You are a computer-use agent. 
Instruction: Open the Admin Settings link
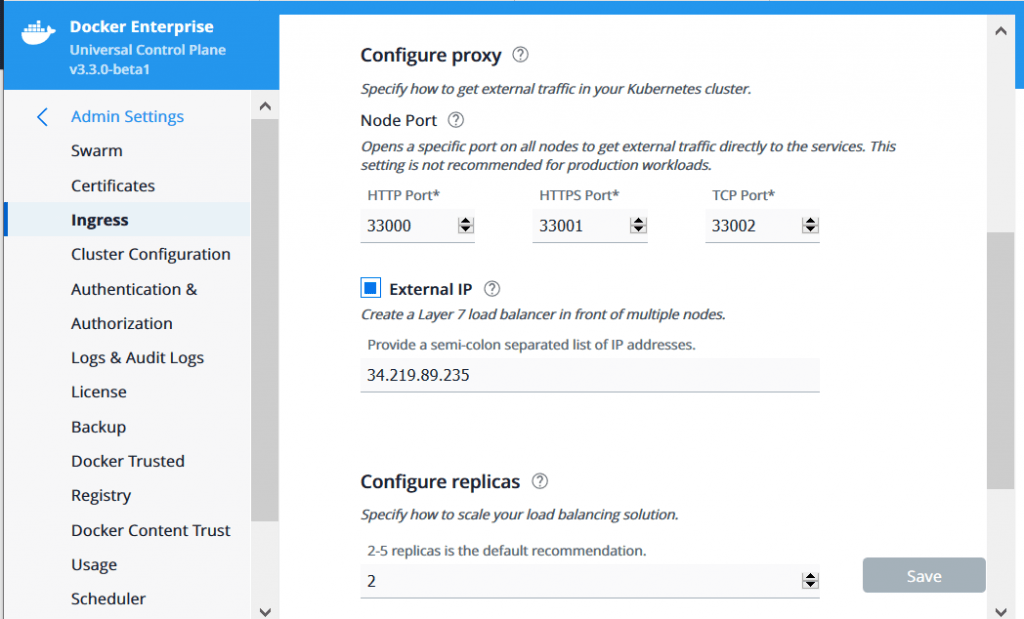tap(127, 116)
